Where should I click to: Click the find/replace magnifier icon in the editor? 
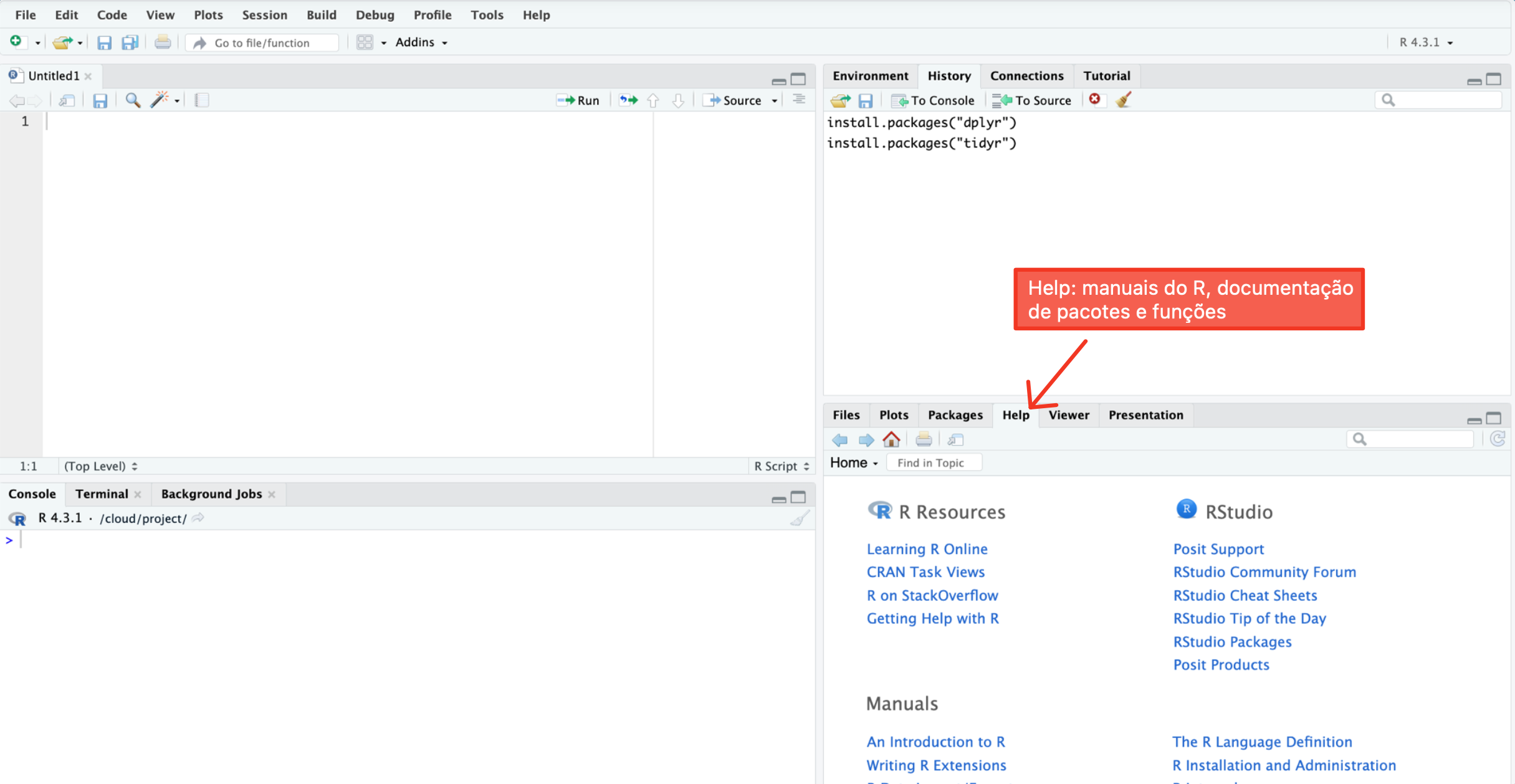133,100
